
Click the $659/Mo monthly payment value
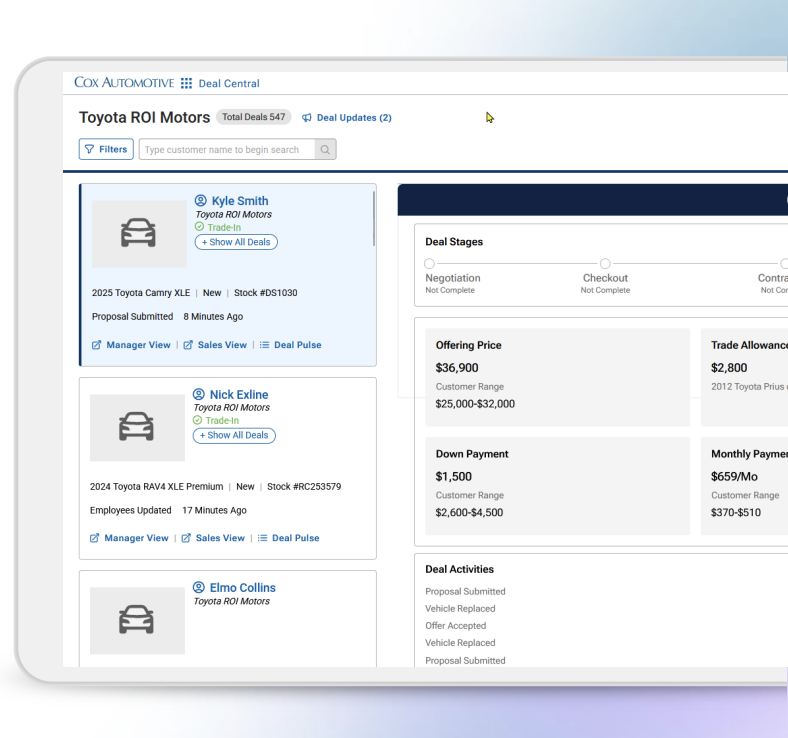[x=734, y=476]
